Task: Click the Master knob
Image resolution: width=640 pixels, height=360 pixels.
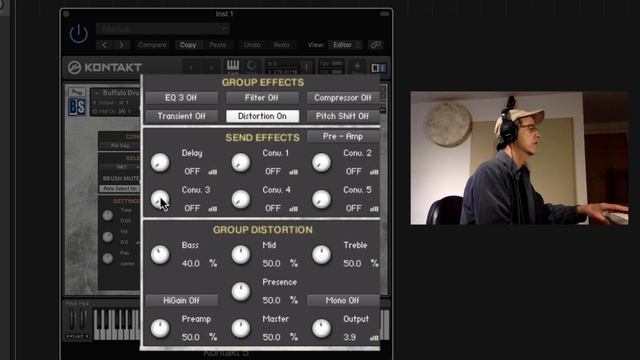Action: (241, 328)
